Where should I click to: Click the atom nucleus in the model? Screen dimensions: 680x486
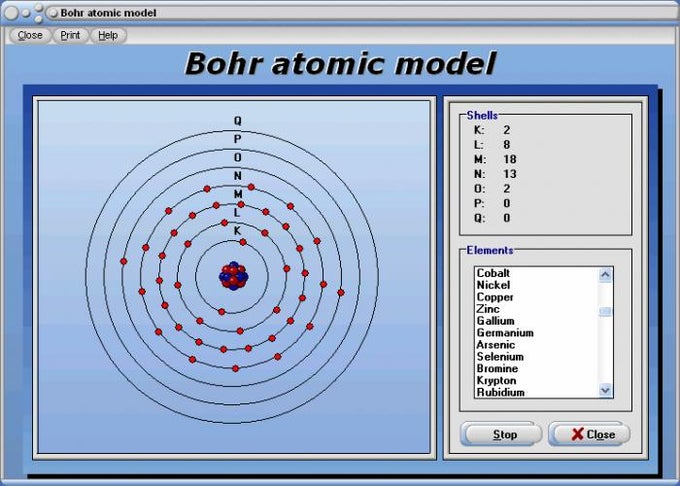coord(234,276)
